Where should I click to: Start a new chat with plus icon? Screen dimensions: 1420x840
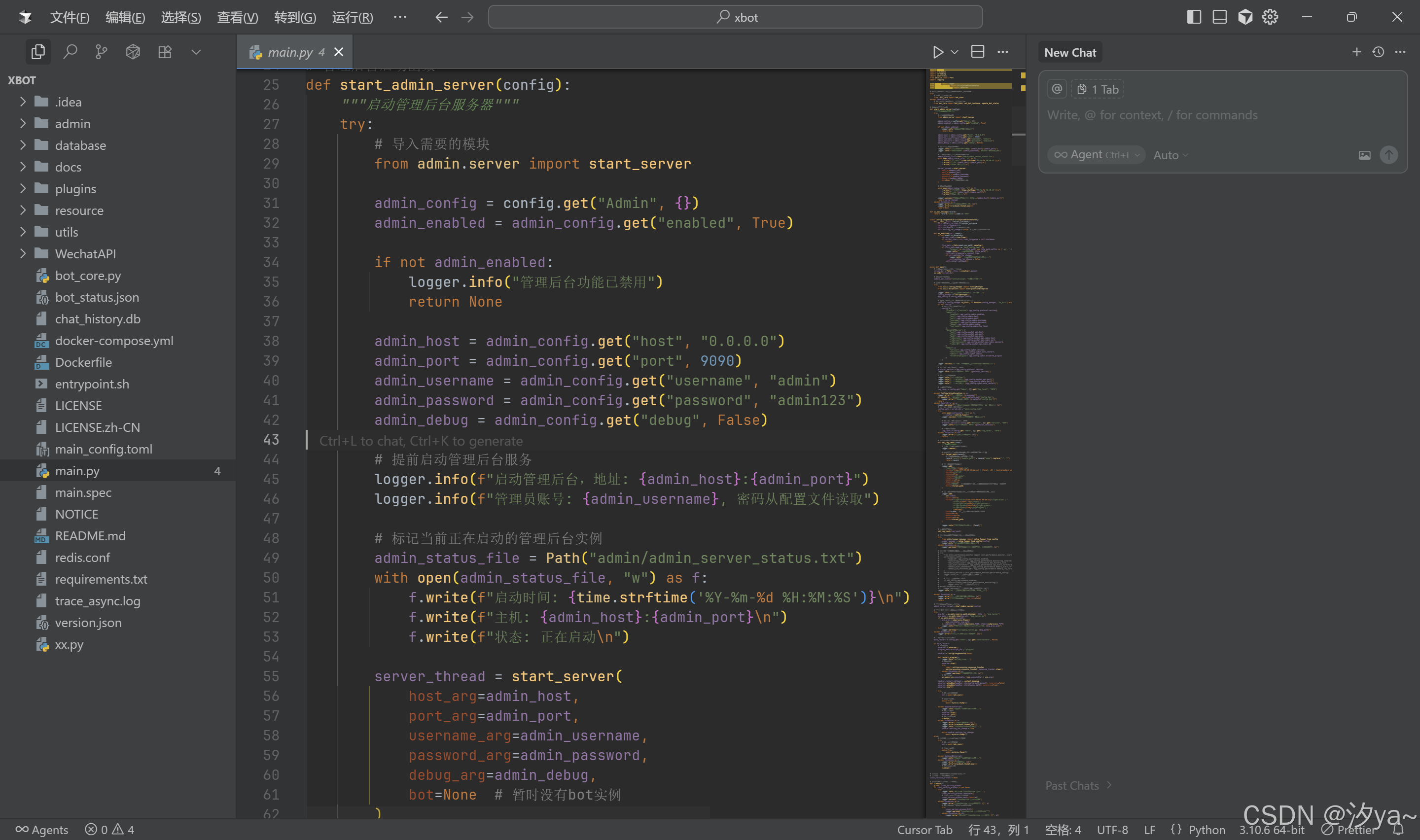[1356, 52]
